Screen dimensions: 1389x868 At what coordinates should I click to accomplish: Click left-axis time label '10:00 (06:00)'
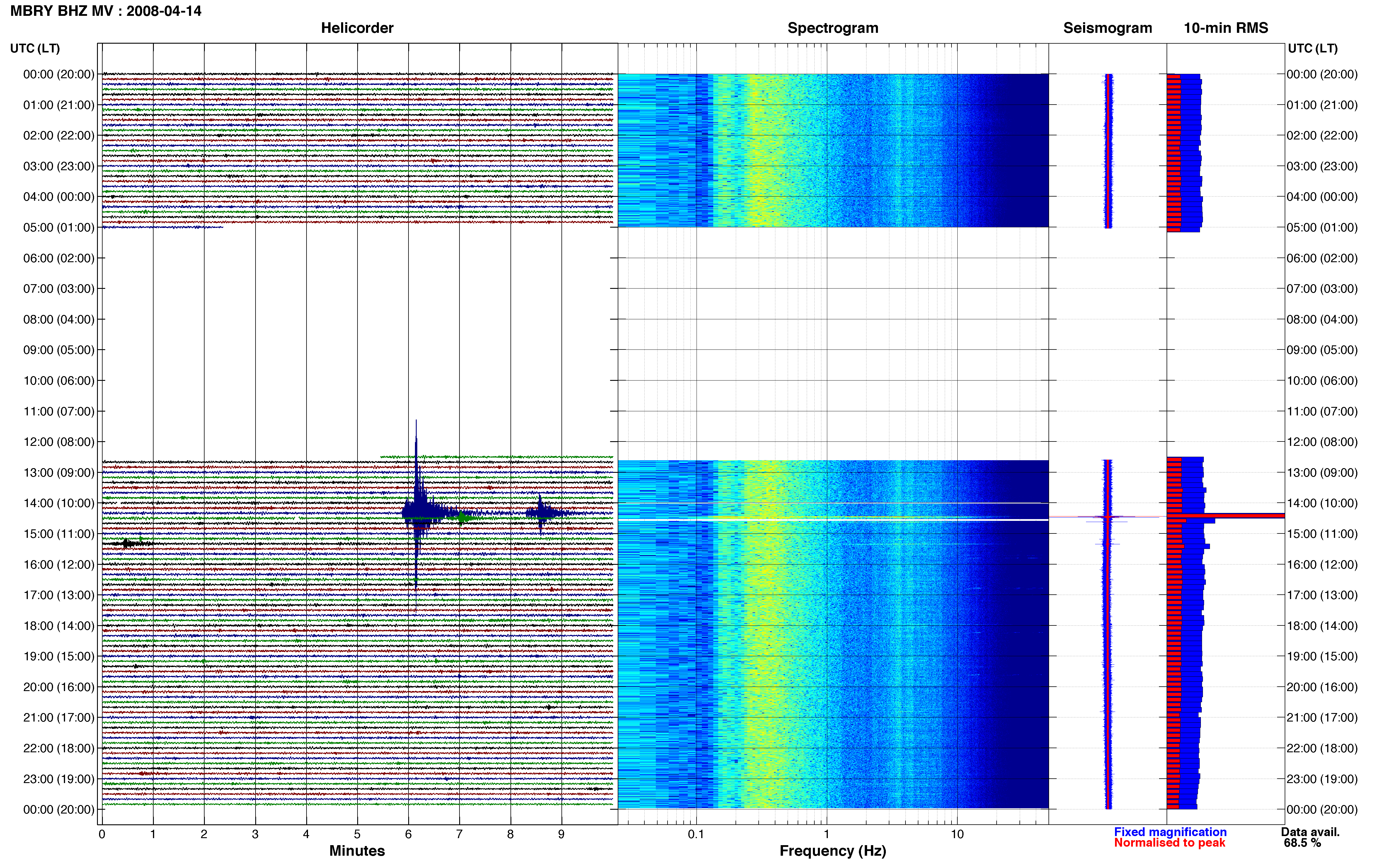point(59,381)
